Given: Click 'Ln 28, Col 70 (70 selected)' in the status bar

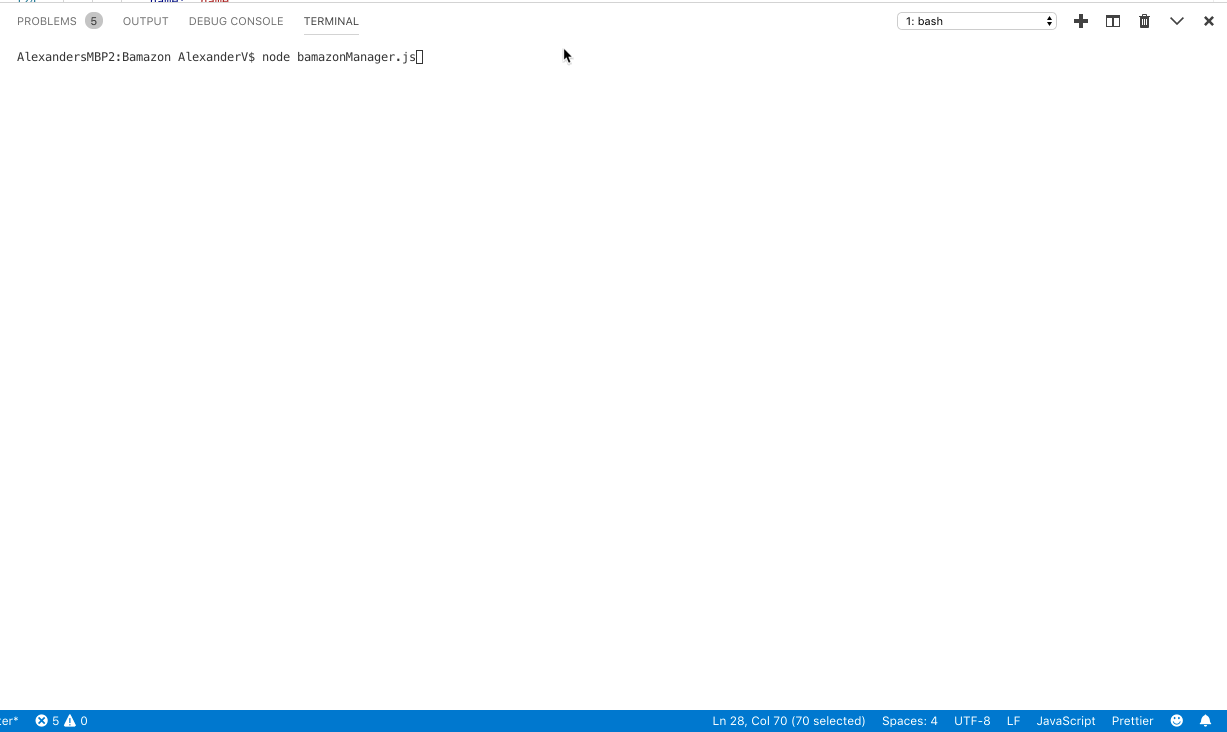Looking at the screenshot, I should pos(789,721).
